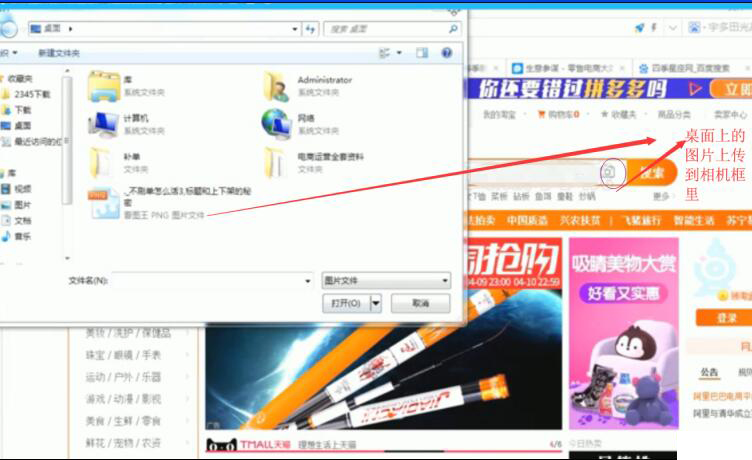Click the 打开(O) button

coord(346,303)
